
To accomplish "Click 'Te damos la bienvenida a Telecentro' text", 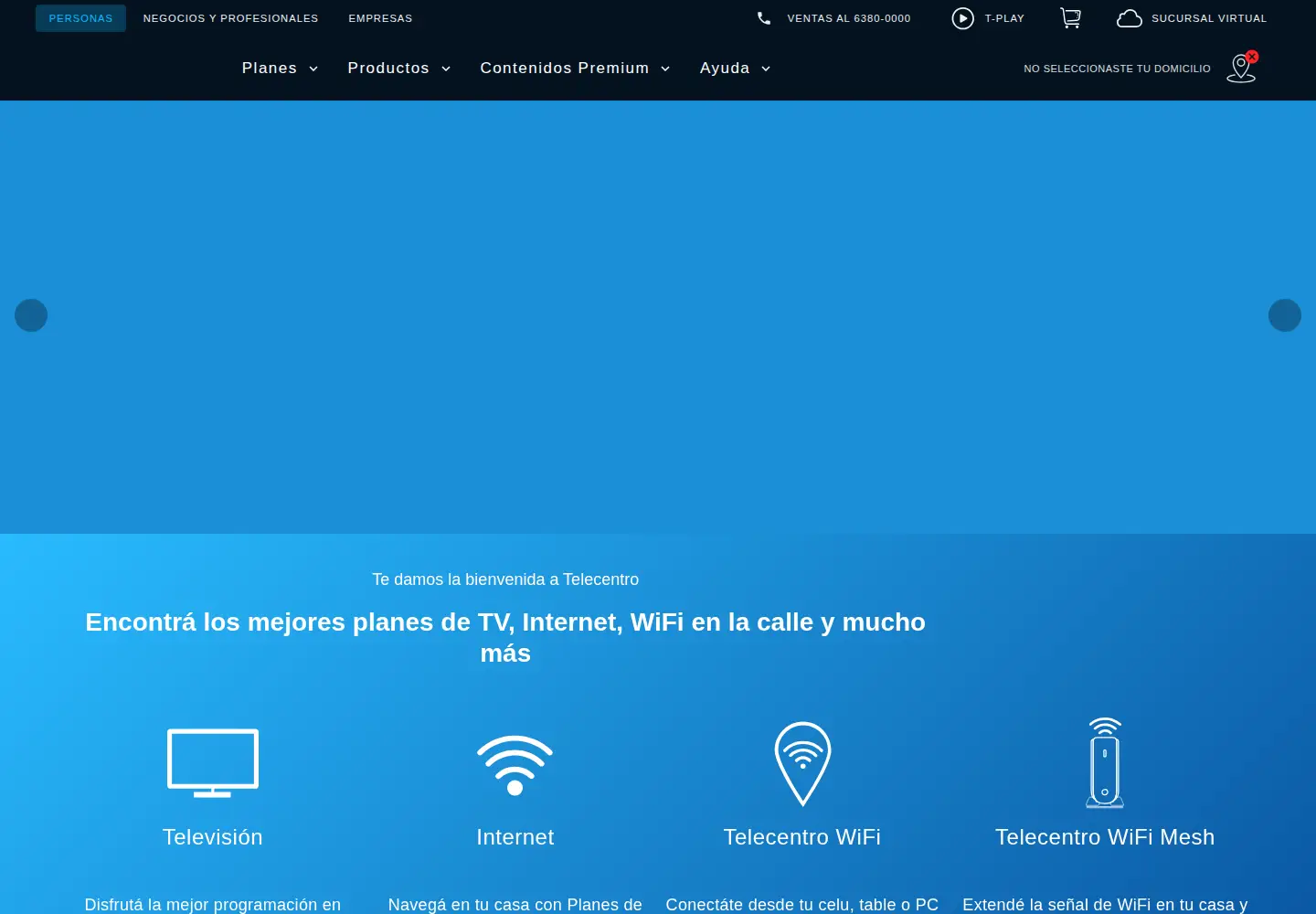I will click(x=505, y=579).
